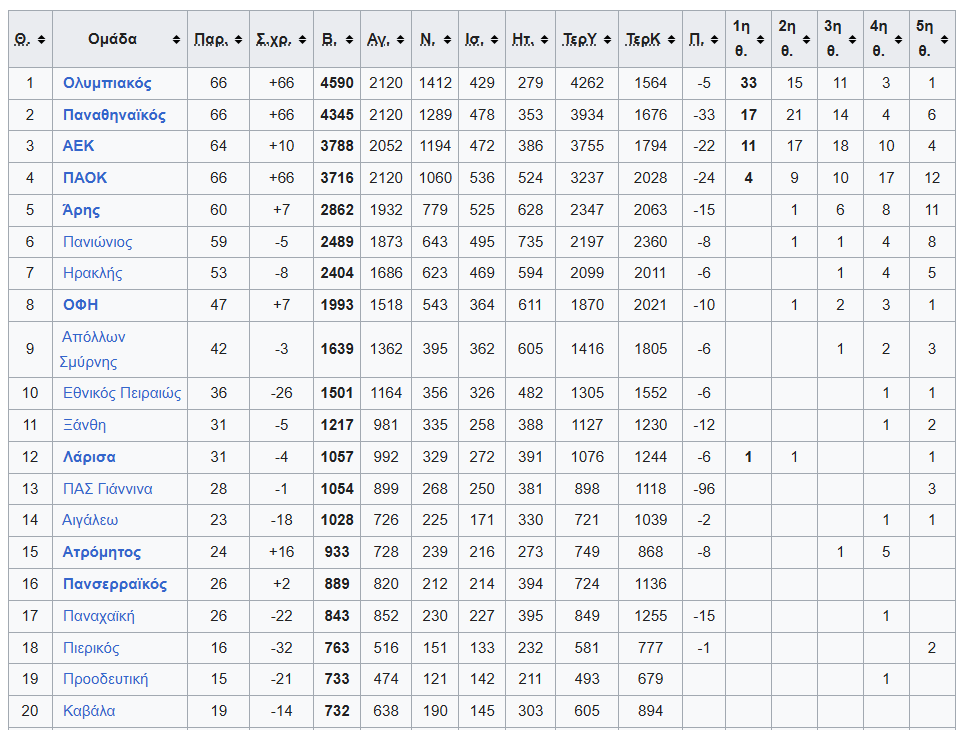
Task: Sort by ΤερΚ column arrows
Action: pyautogui.click(x=670, y=40)
